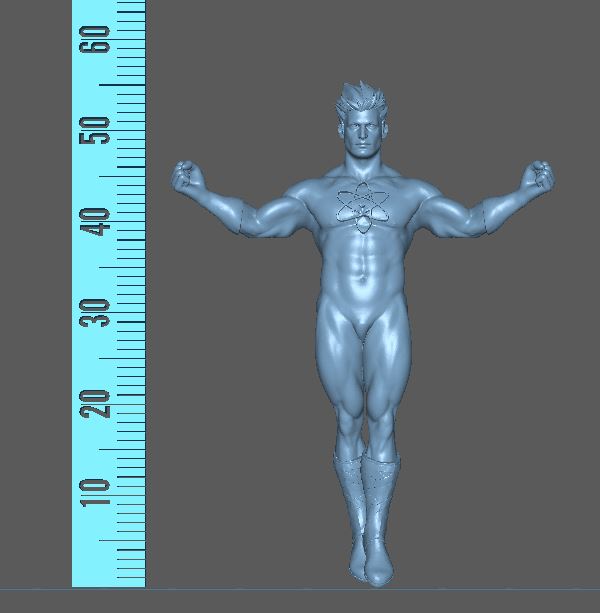Click the figure's feet at the base
Viewport: 600px width, 613px height.
[371, 566]
